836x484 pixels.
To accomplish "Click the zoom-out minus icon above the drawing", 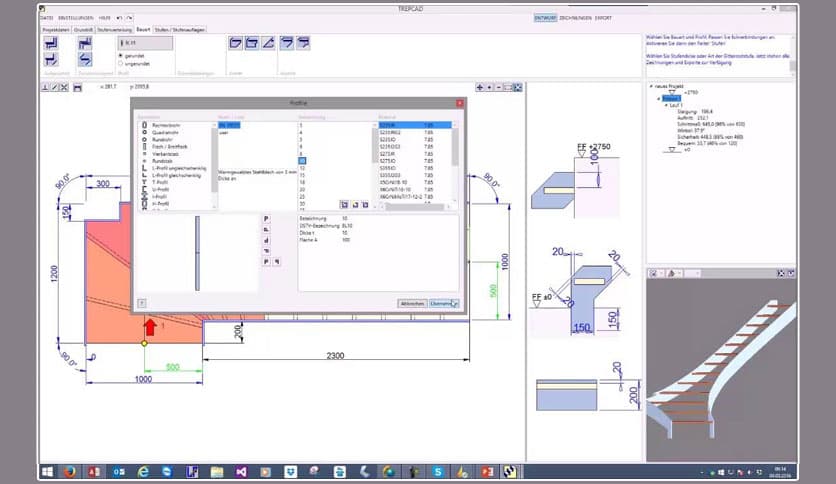I will click(x=499, y=87).
